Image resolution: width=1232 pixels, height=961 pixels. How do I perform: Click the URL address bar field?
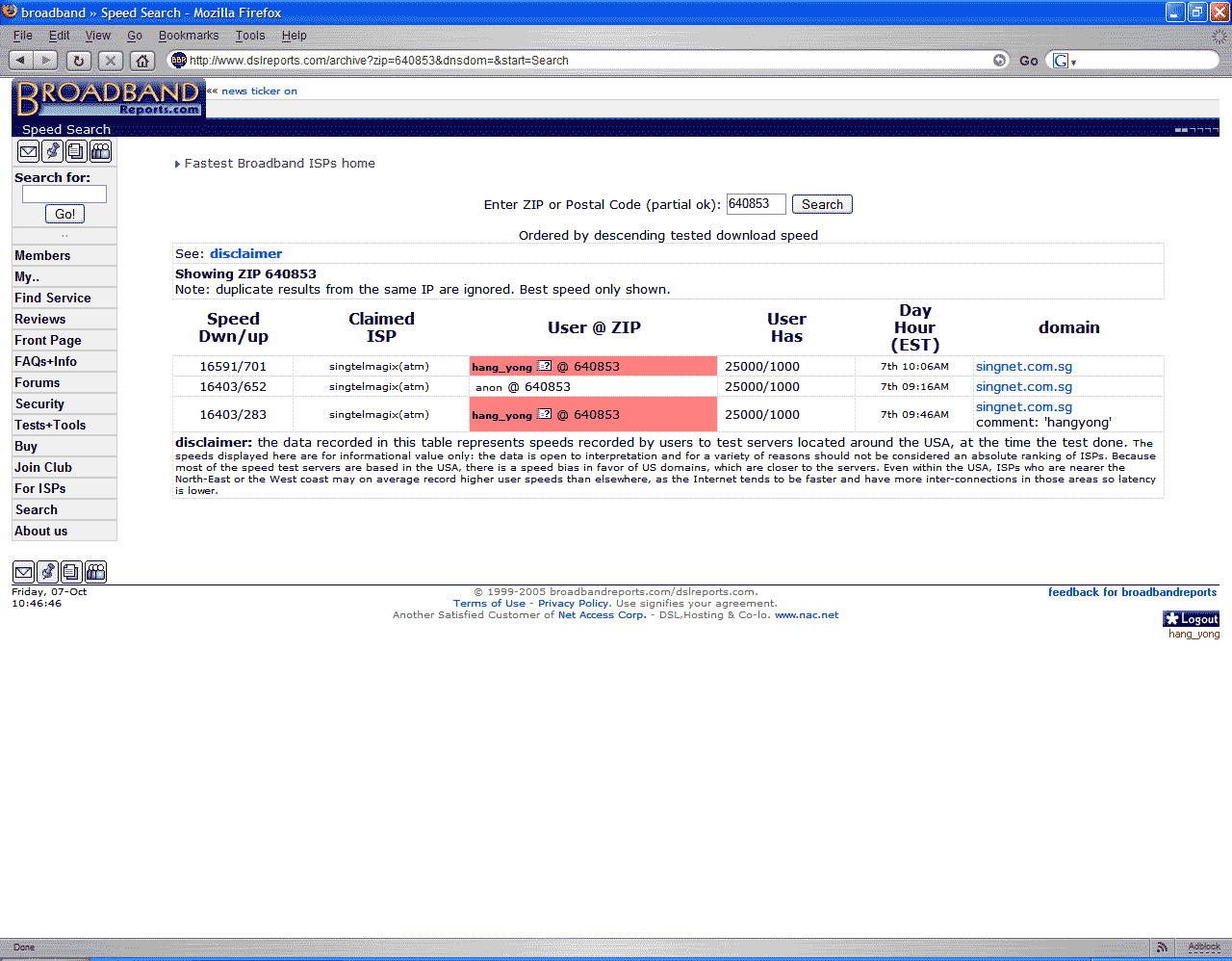pos(587,60)
